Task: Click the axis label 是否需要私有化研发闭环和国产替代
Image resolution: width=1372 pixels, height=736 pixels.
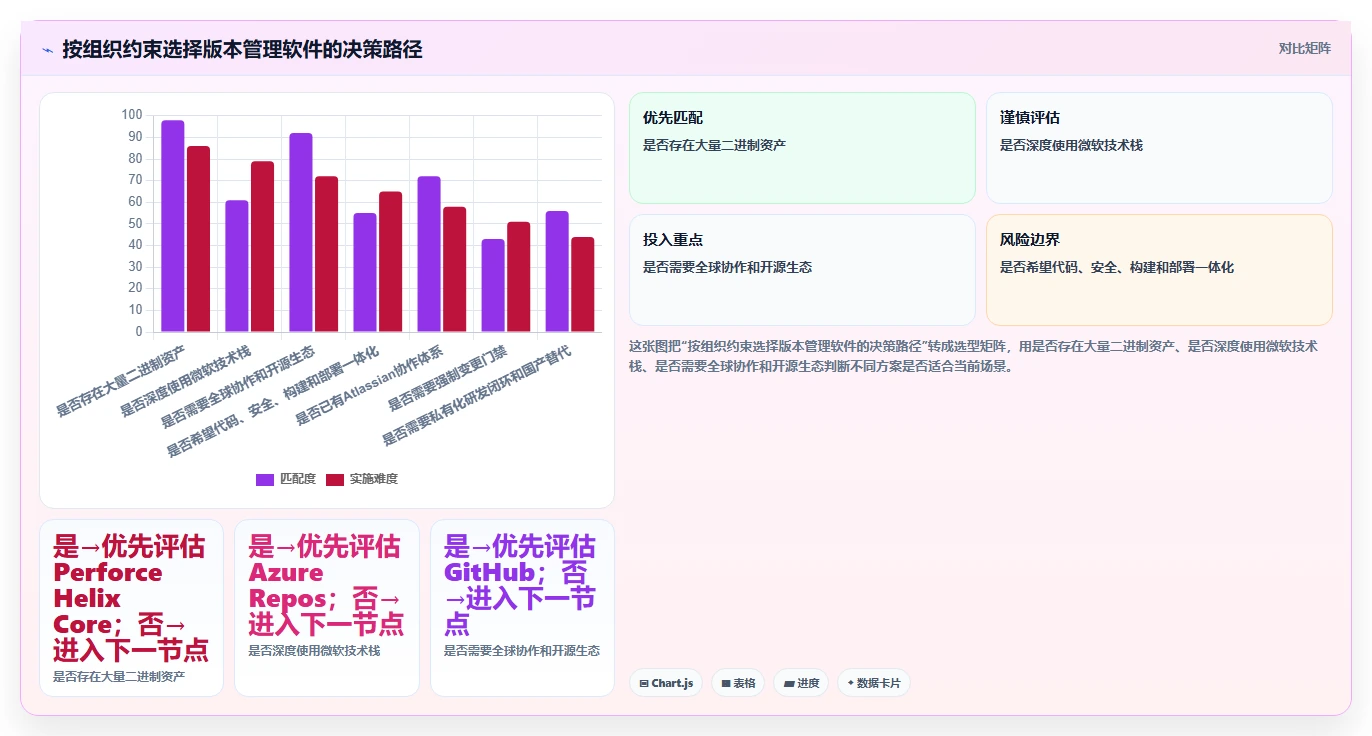Action: (478, 396)
